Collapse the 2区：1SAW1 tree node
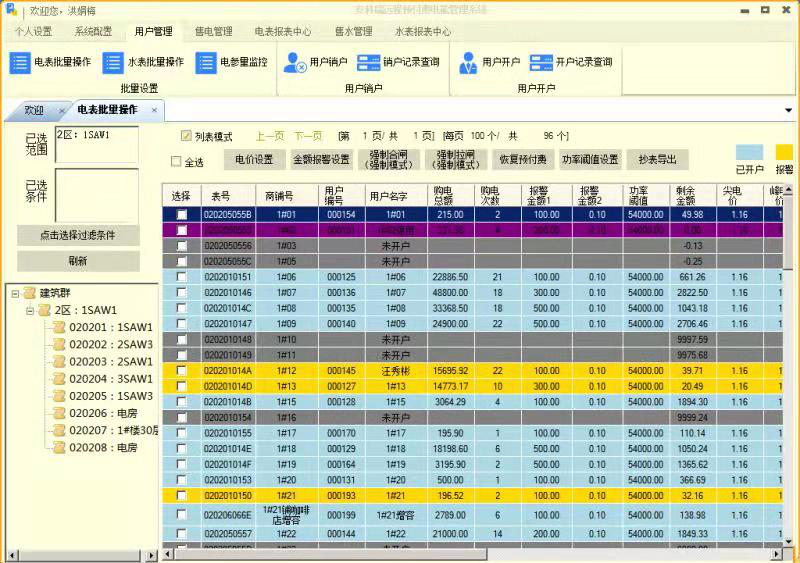This screenshot has width=800, height=563. click(30, 310)
